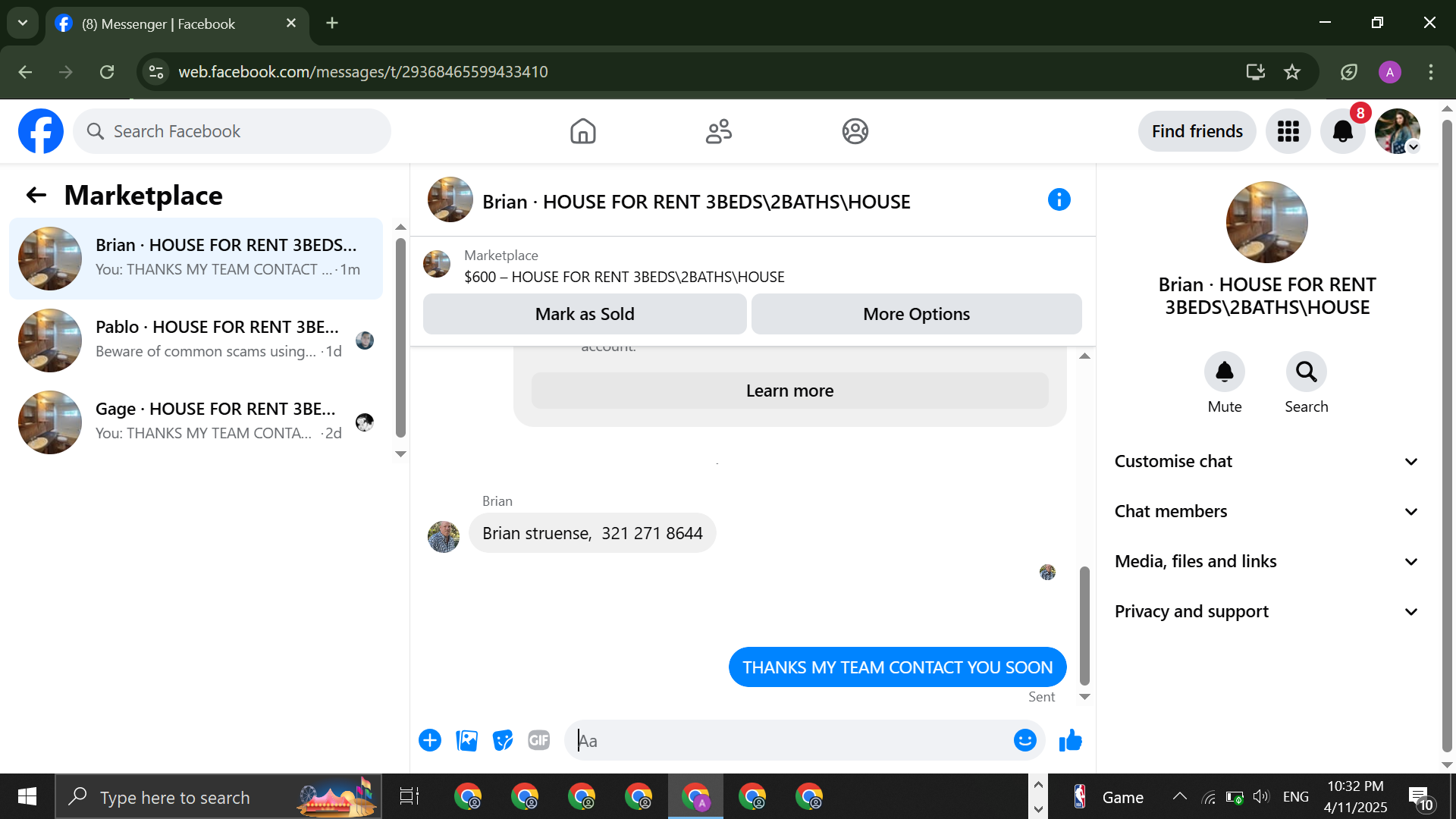Send a thumbs-up like
Image resolution: width=1456 pixels, height=819 pixels.
[1071, 740]
